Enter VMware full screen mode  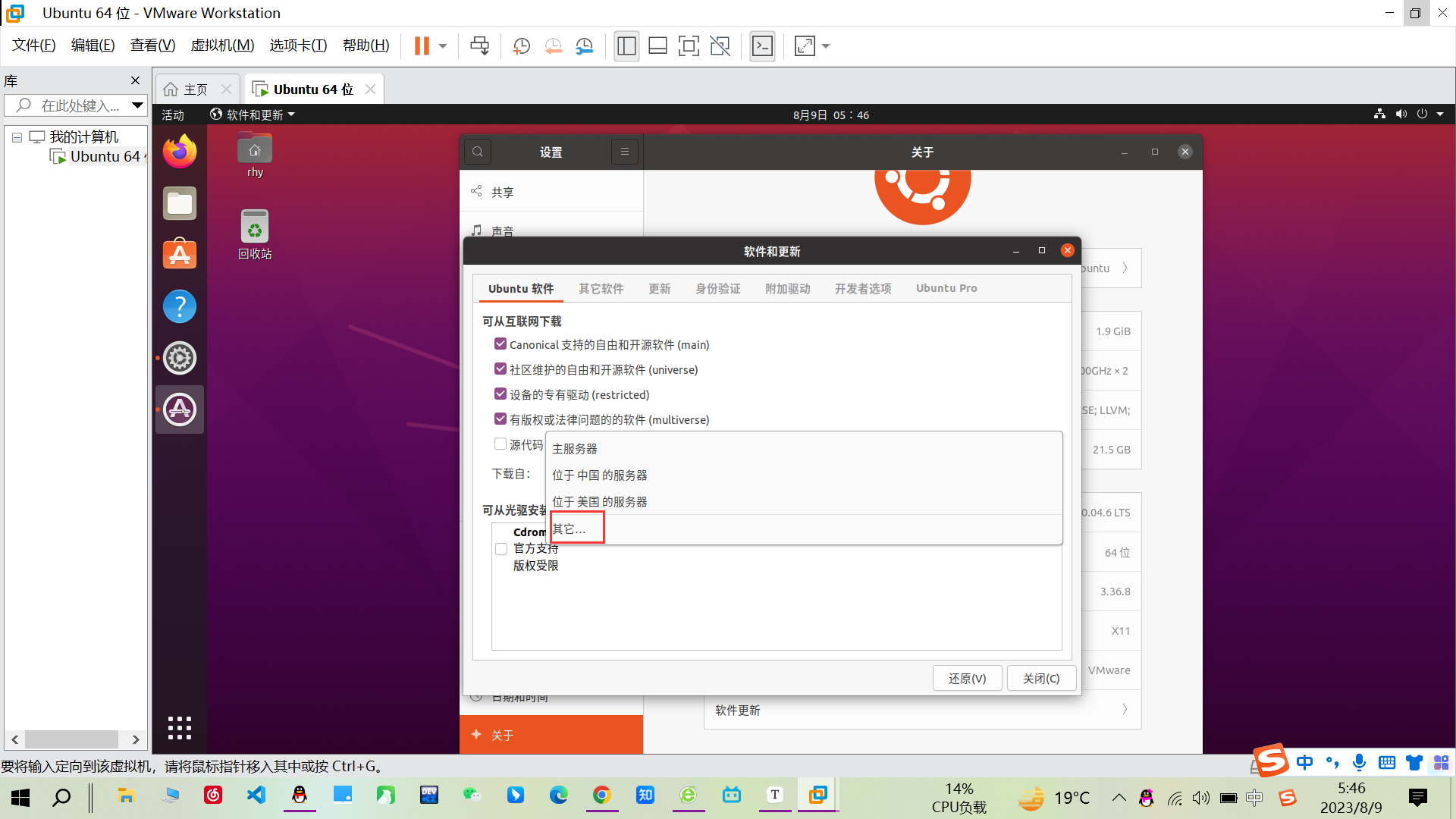pyautogui.click(x=689, y=46)
